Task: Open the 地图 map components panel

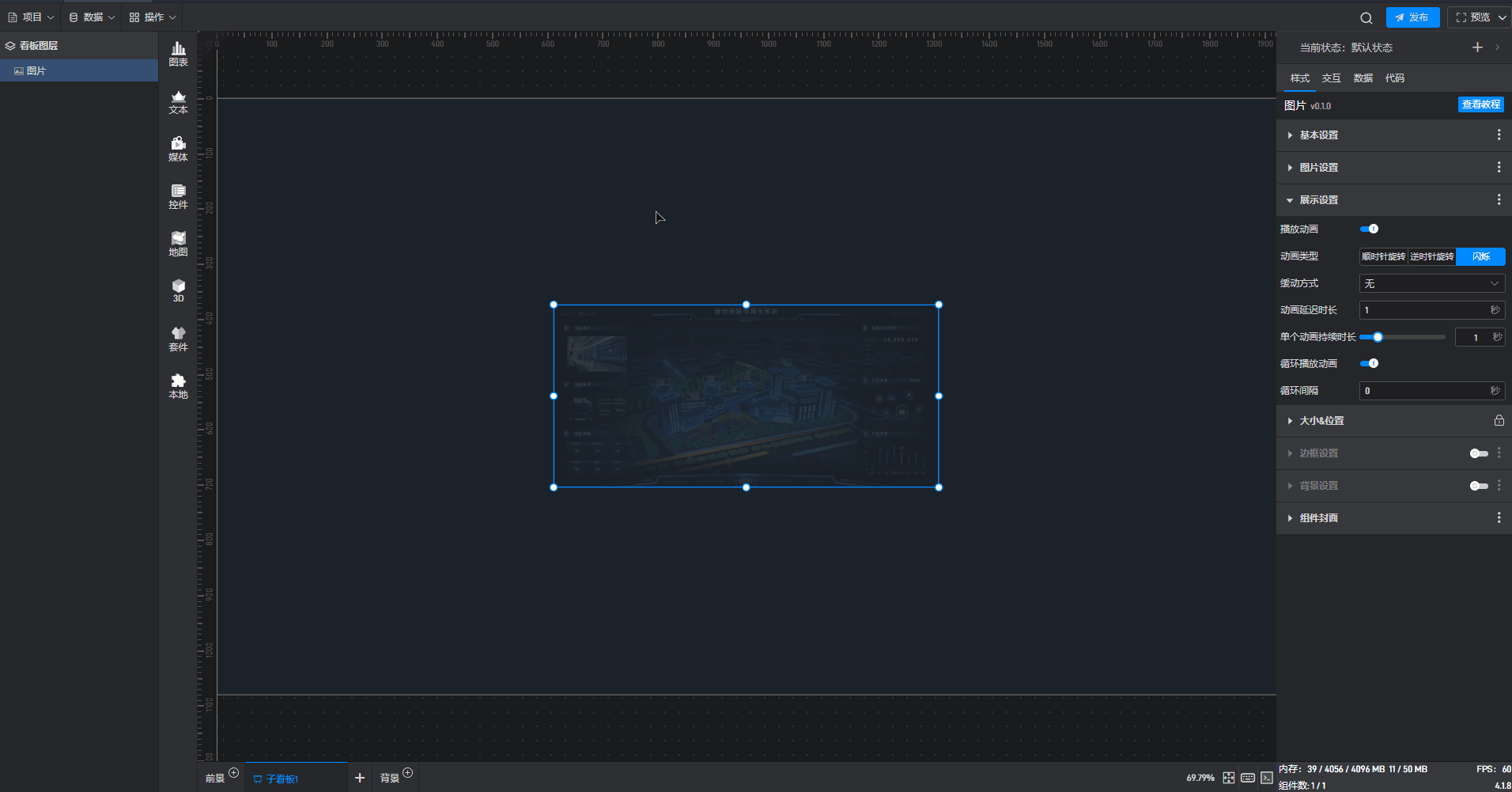Action: (178, 244)
